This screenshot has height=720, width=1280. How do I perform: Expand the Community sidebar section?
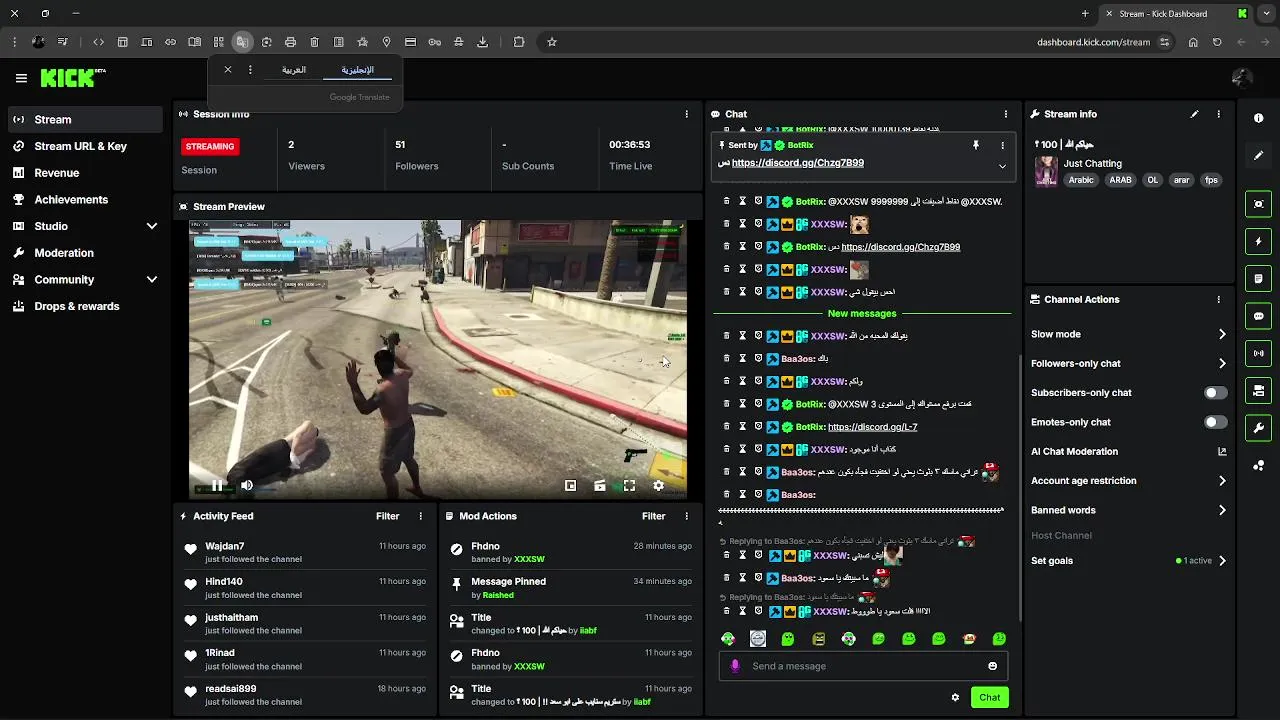[152, 280]
